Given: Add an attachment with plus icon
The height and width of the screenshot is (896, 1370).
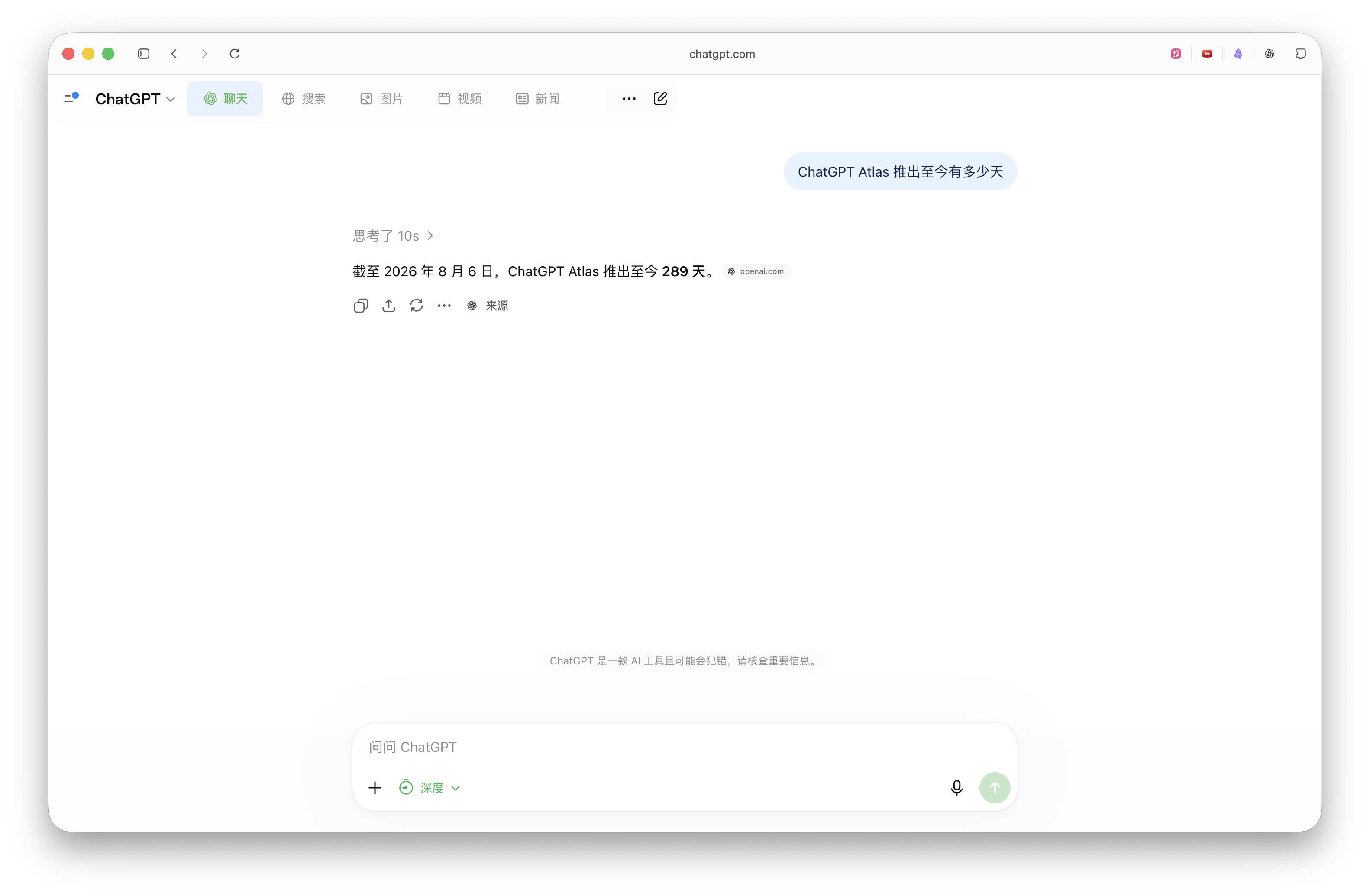Looking at the screenshot, I should 375,788.
